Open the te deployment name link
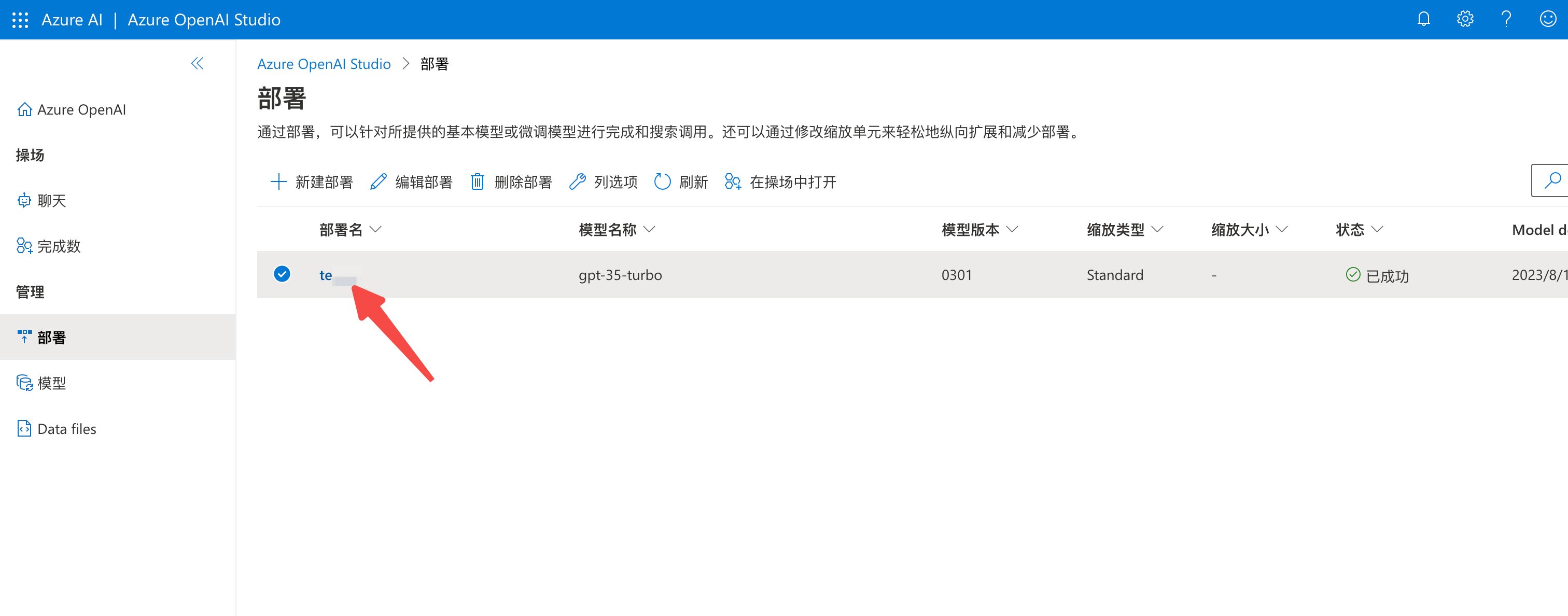 [326, 275]
